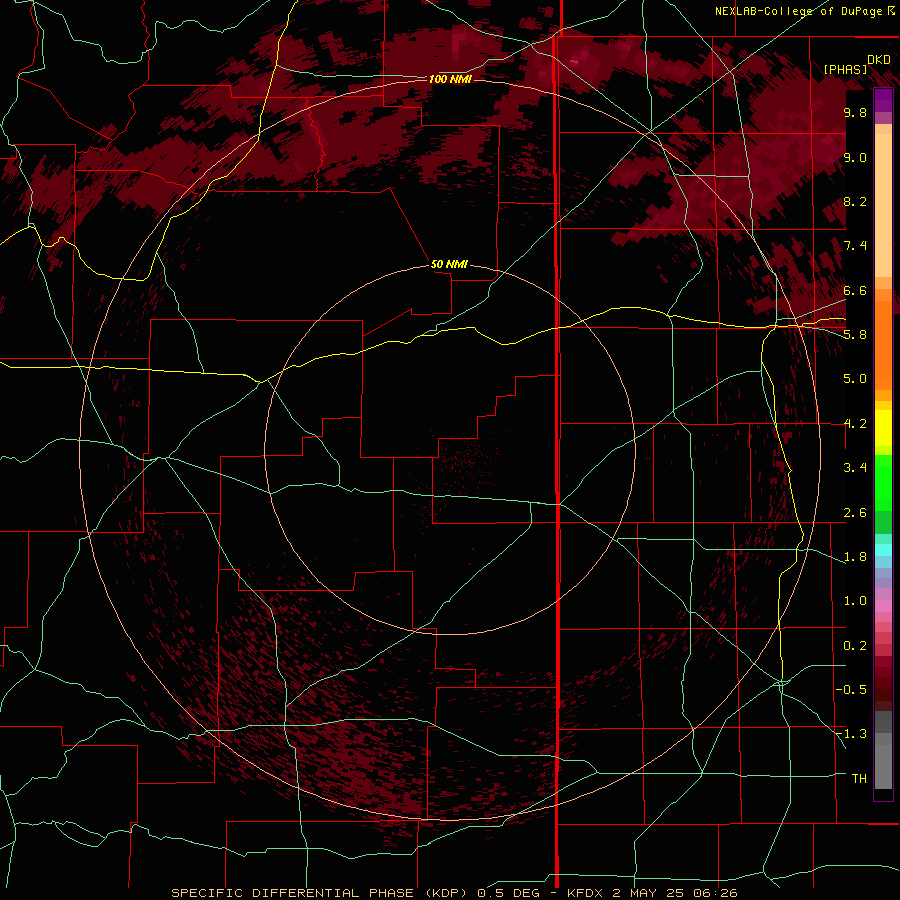Viewport: 900px width, 900px height.
Task: Click the 100 NMI range ring label
Action: click(x=450, y=79)
